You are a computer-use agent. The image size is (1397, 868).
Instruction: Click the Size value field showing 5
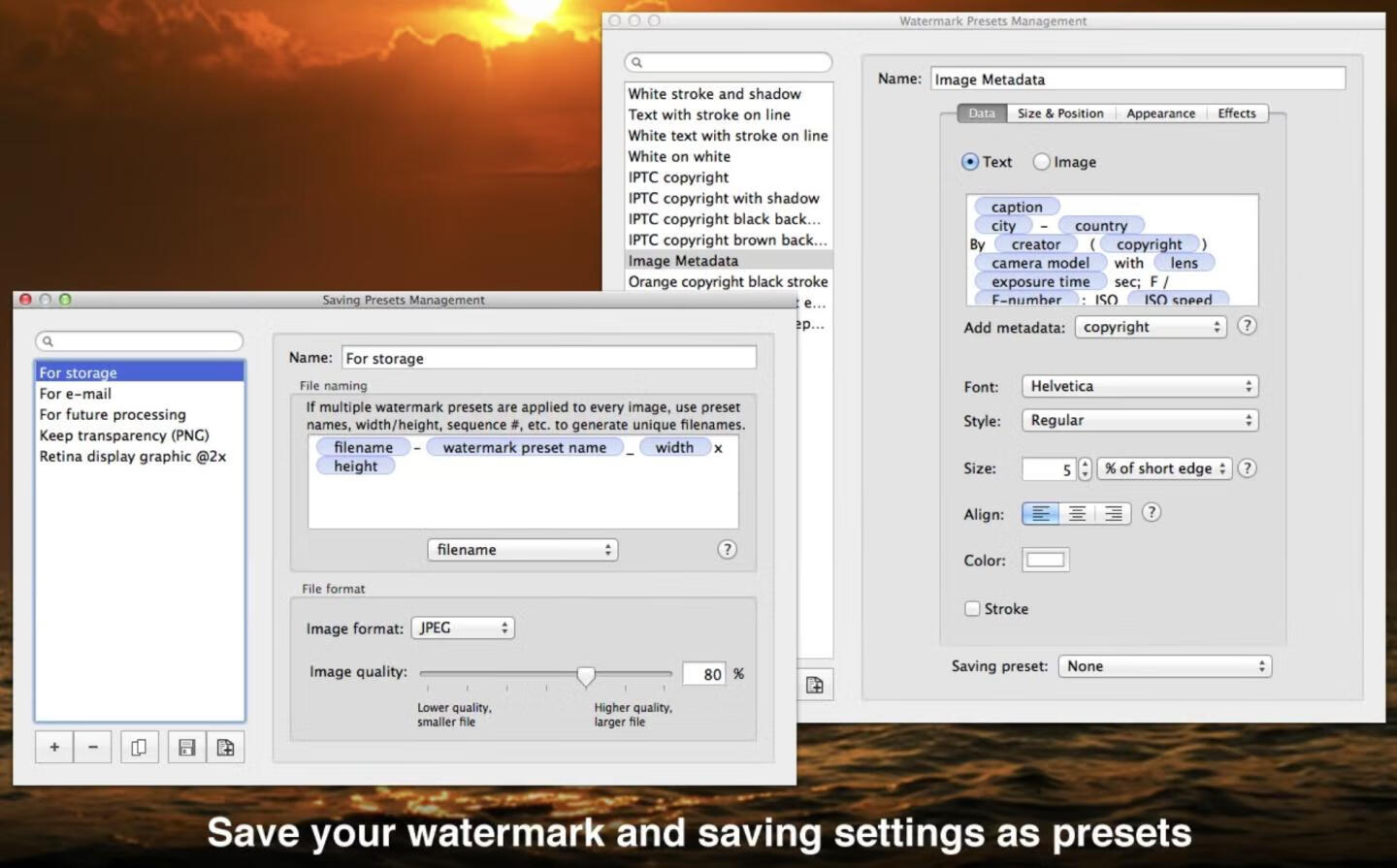pyautogui.click(x=1049, y=469)
